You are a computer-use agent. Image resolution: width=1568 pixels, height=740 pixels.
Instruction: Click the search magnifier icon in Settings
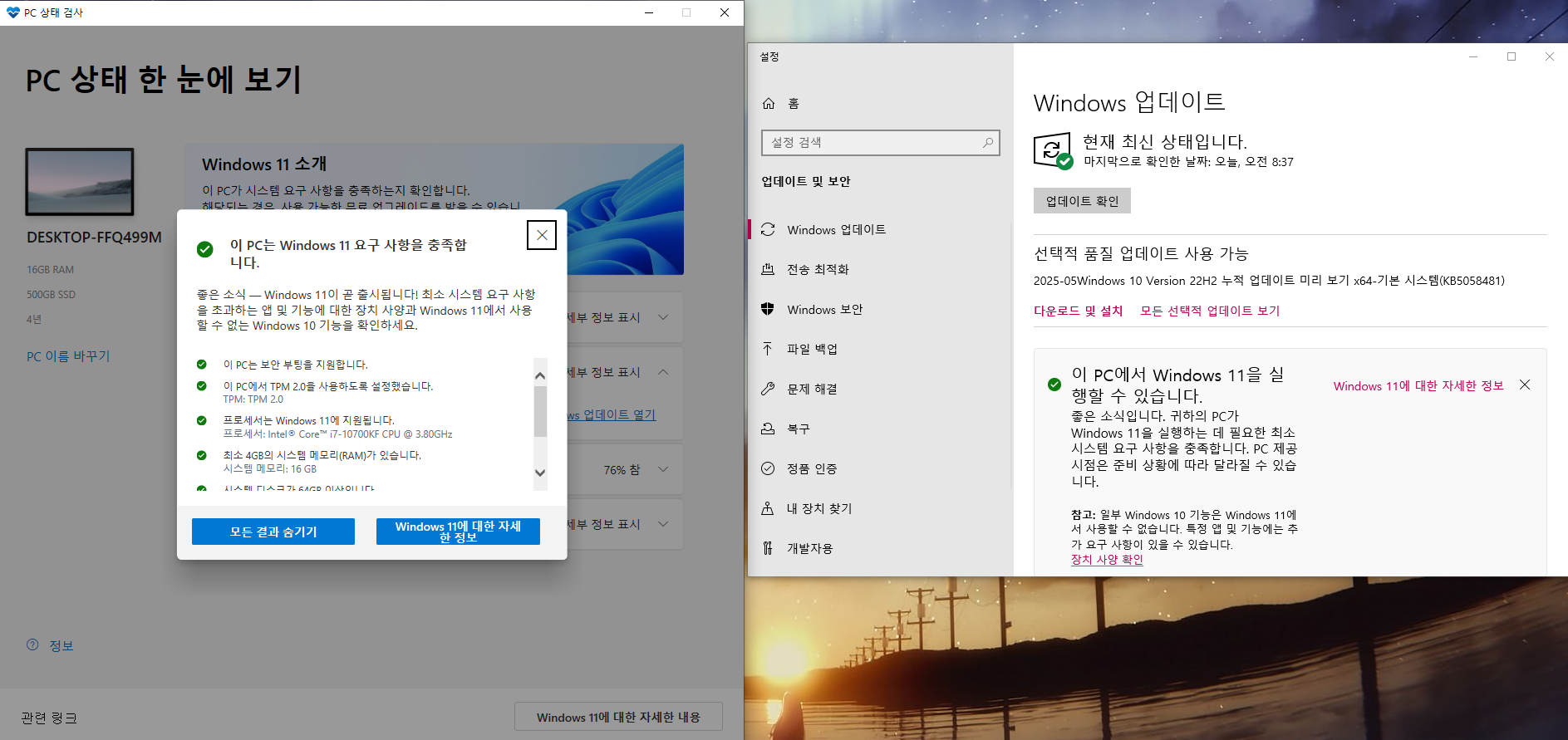[988, 143]
